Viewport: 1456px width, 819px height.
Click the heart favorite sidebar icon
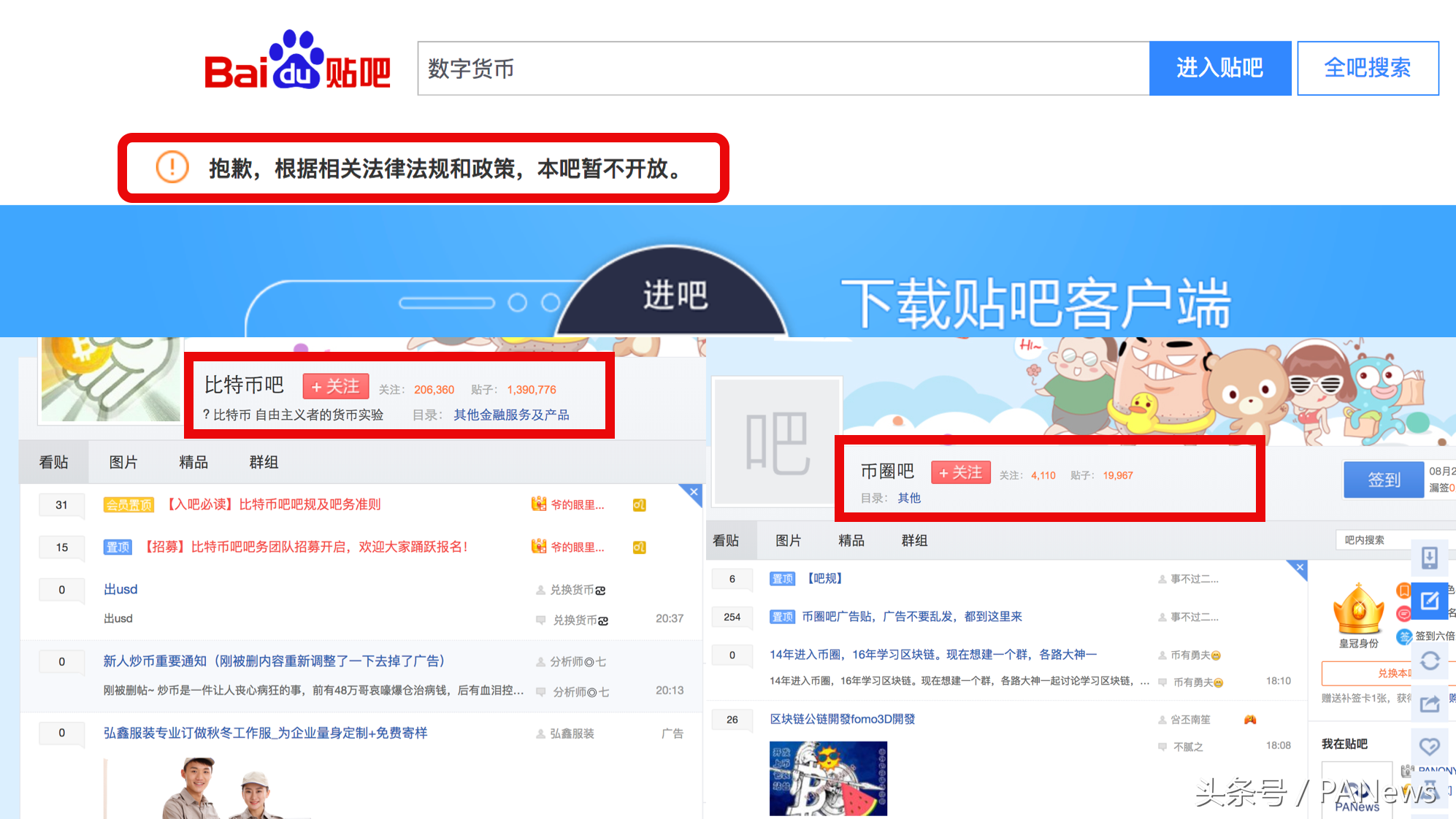tap(1429, 746)
